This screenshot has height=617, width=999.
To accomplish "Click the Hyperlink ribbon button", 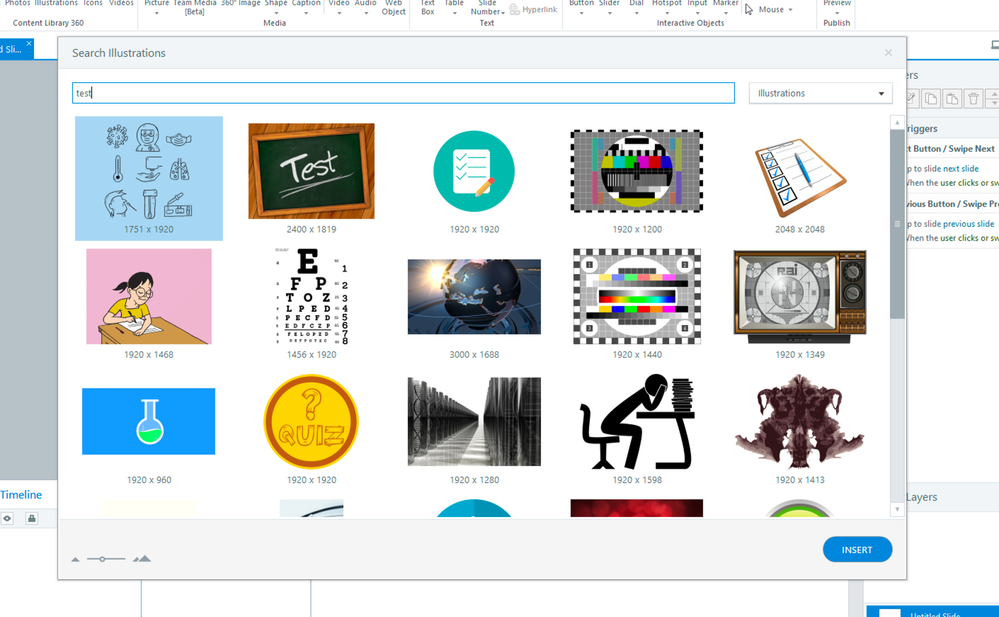I will coord(533,9).
